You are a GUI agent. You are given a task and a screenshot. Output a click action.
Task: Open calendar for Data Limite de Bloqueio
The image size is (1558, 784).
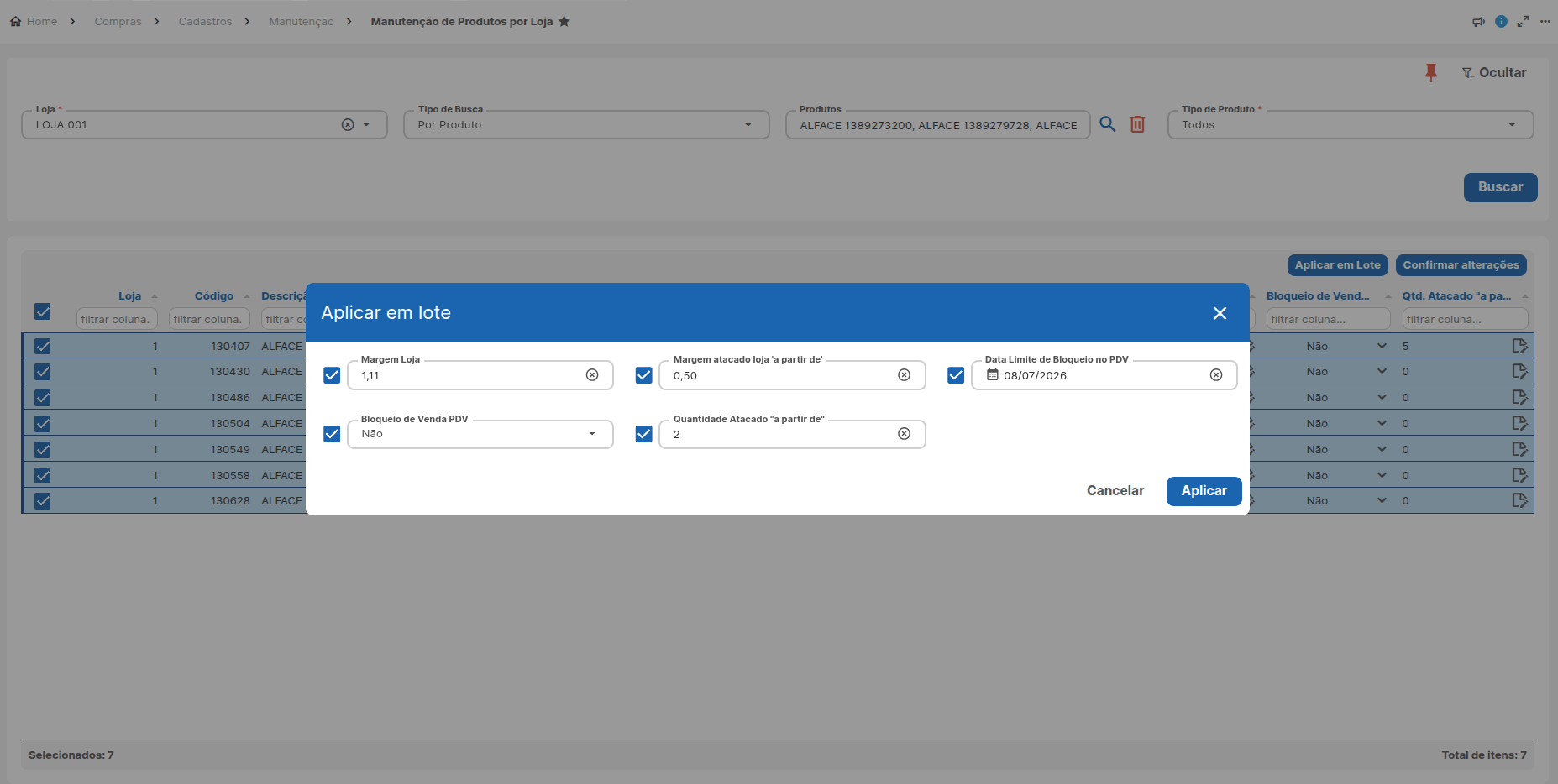tap(992, 375)
